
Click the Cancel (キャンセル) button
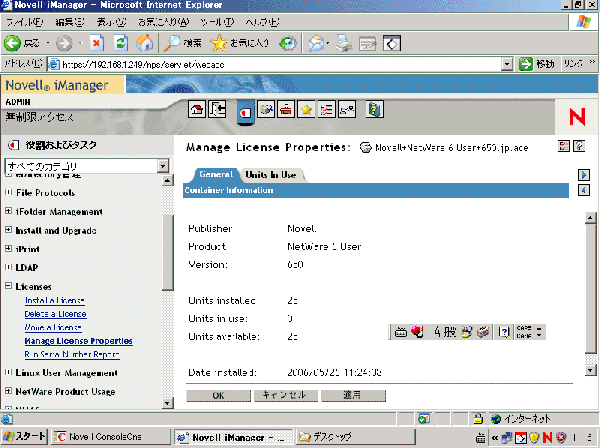coord(286,396)
